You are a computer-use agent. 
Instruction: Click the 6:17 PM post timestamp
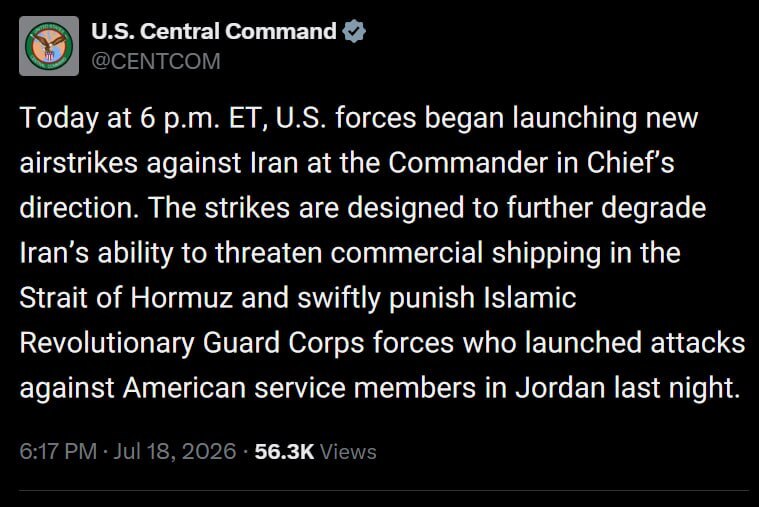(x=58, y=451)
